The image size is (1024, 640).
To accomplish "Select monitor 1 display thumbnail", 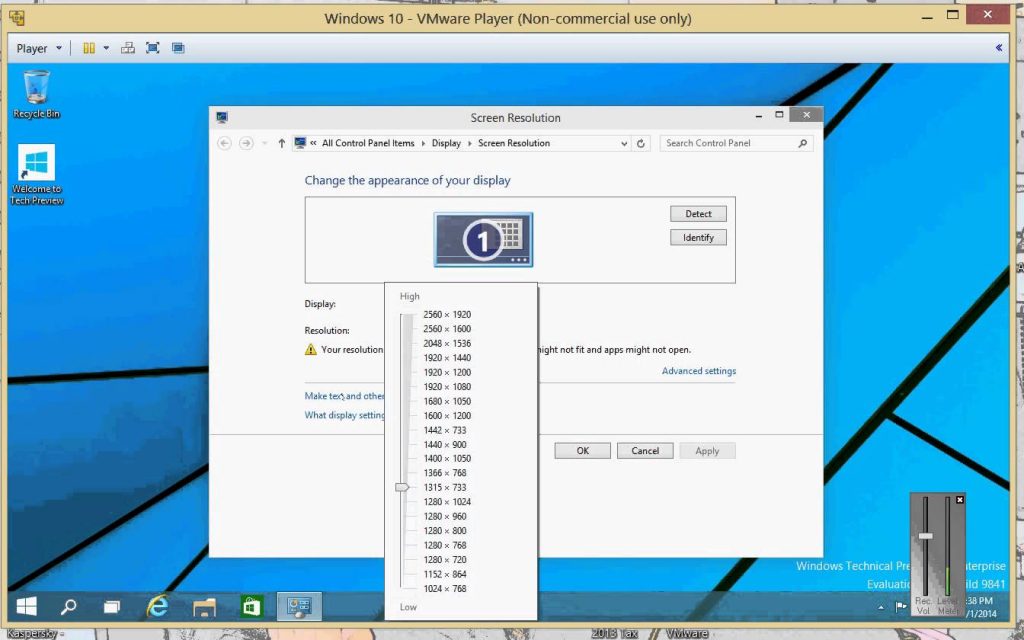I will point(483,240).
